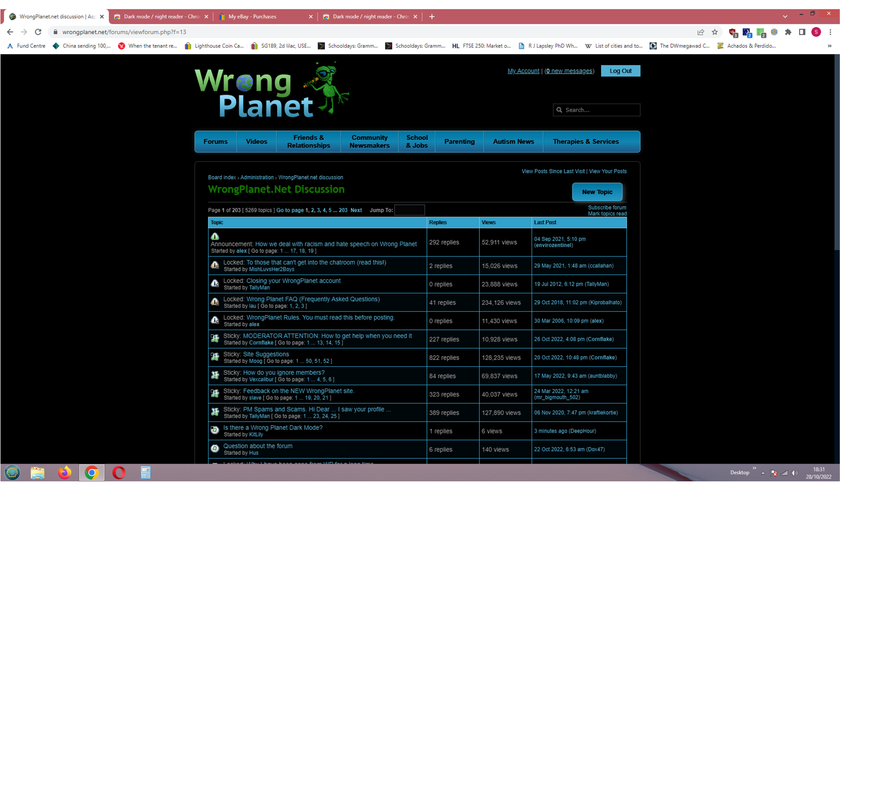Open the tab search dropdown arrow
Viewport: 877px width, 800px height.
click(x=785, y=16)
